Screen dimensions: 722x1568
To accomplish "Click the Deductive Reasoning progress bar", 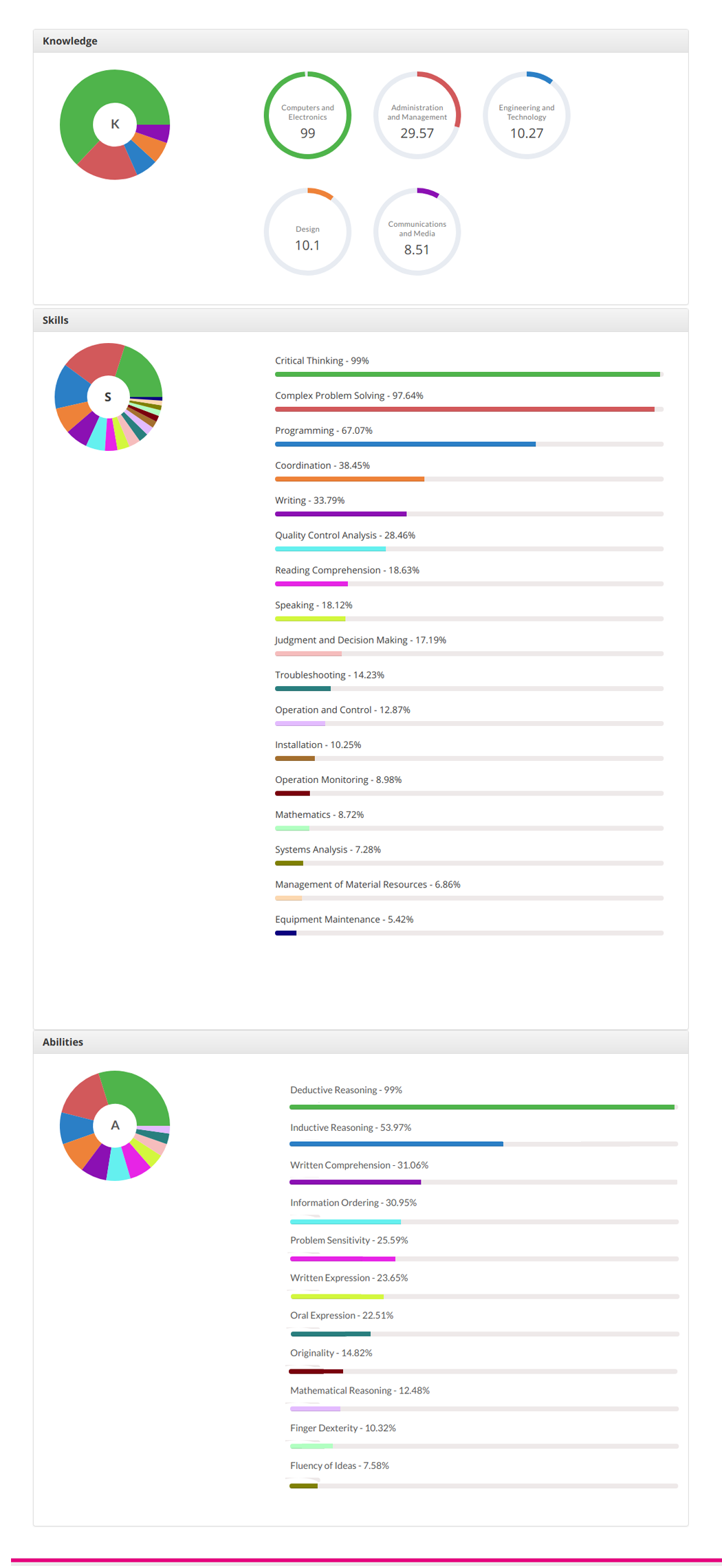I will [x=483, y=1107].
